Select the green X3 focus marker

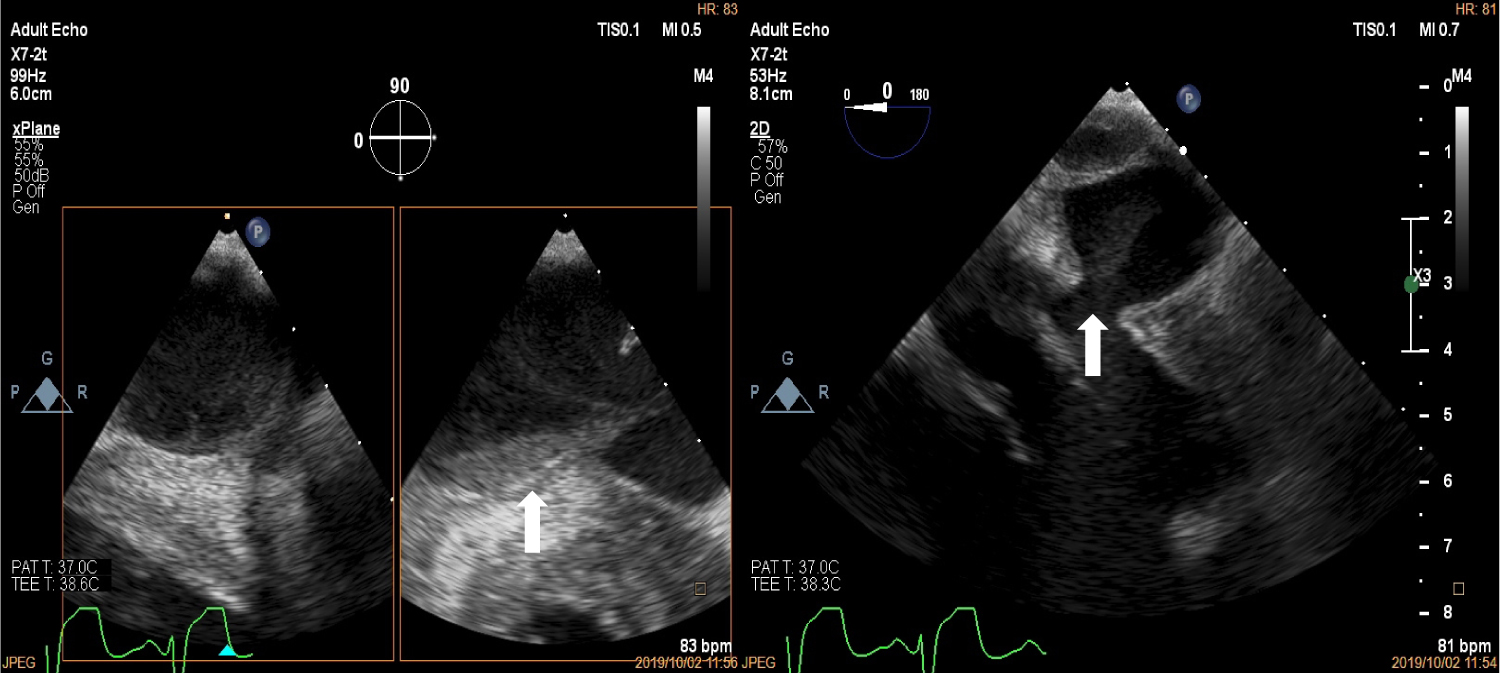pos(1411,284)
